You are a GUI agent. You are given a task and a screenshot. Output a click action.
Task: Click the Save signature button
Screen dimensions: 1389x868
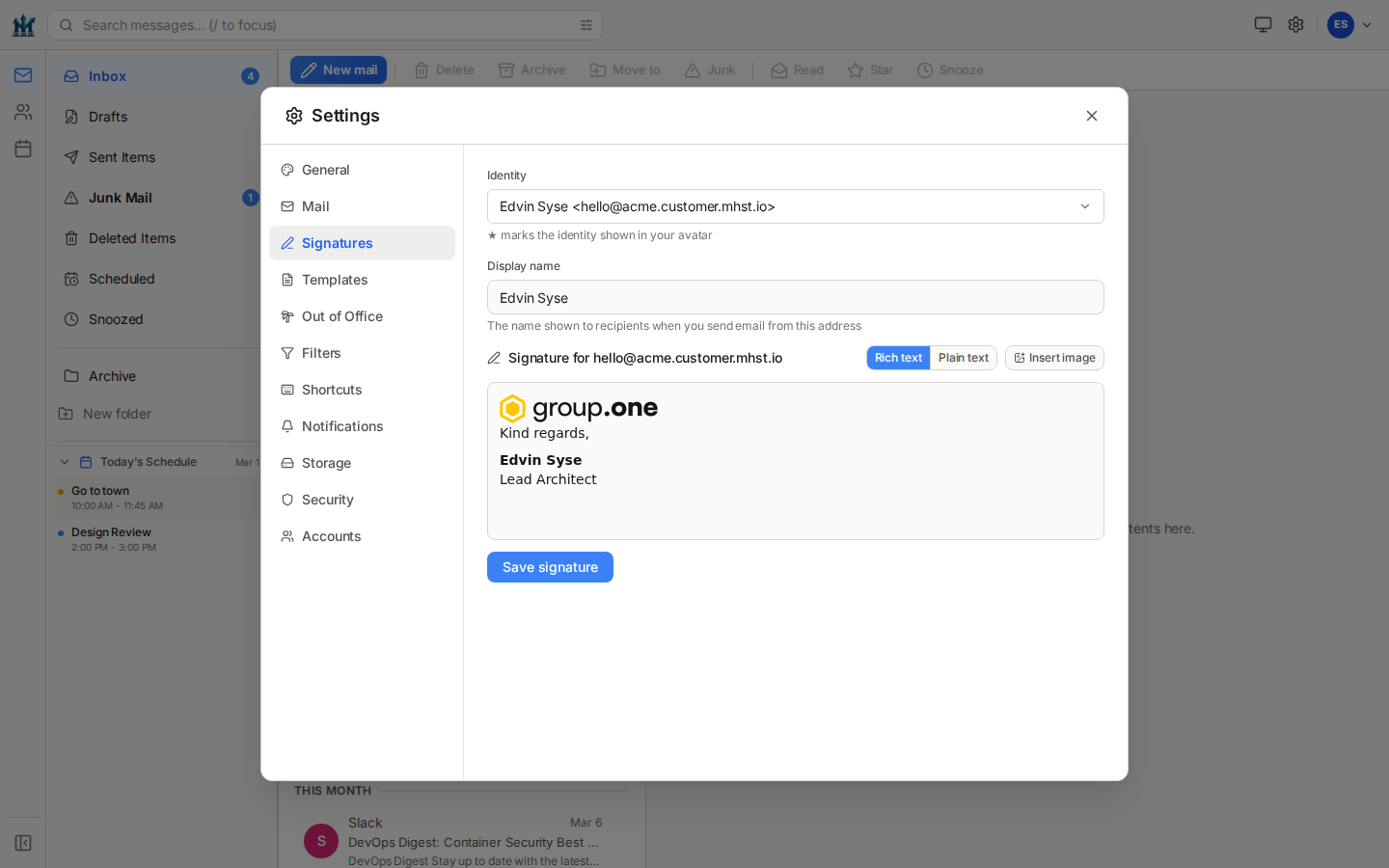550,567
